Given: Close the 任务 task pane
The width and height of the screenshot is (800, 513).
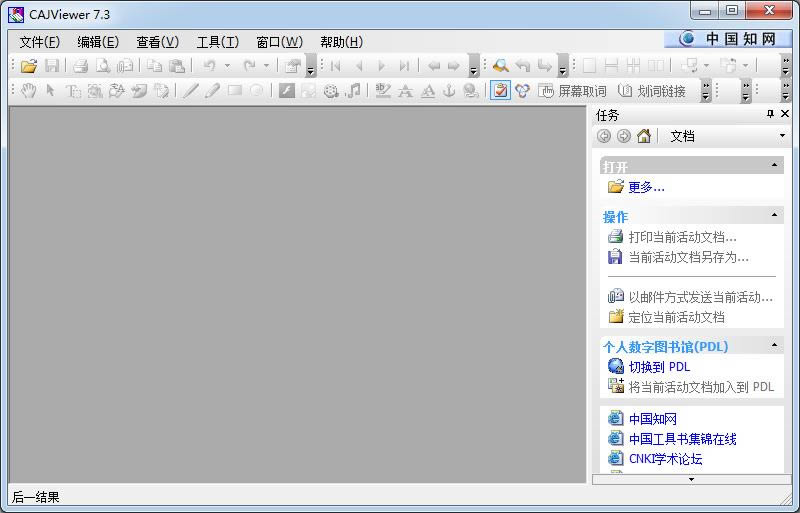Looking at the screenshot, I should (x=785, y=114).
